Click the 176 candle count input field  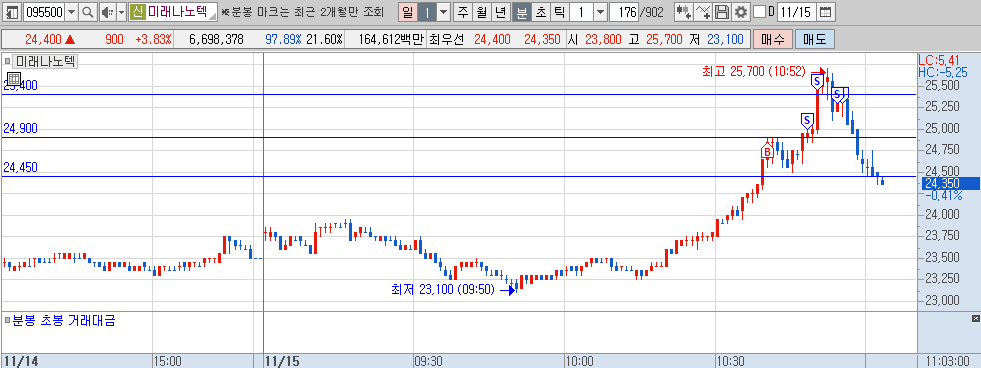click(624, 12)
